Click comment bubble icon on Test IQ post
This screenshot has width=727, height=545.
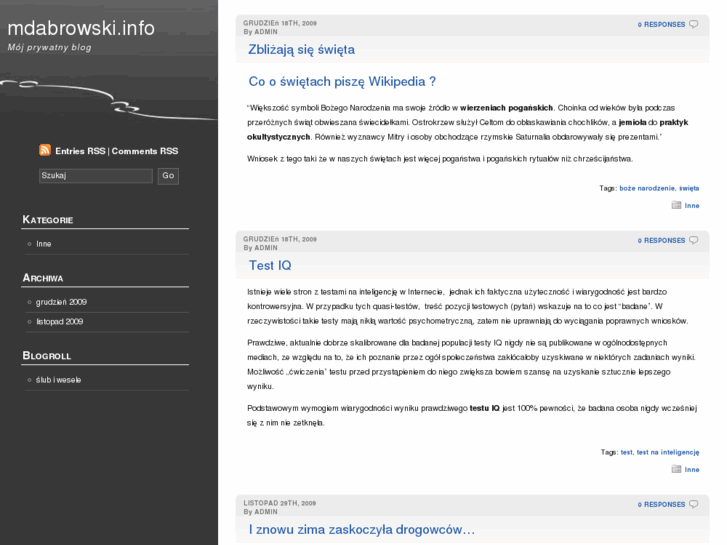(x=694, y=240)
